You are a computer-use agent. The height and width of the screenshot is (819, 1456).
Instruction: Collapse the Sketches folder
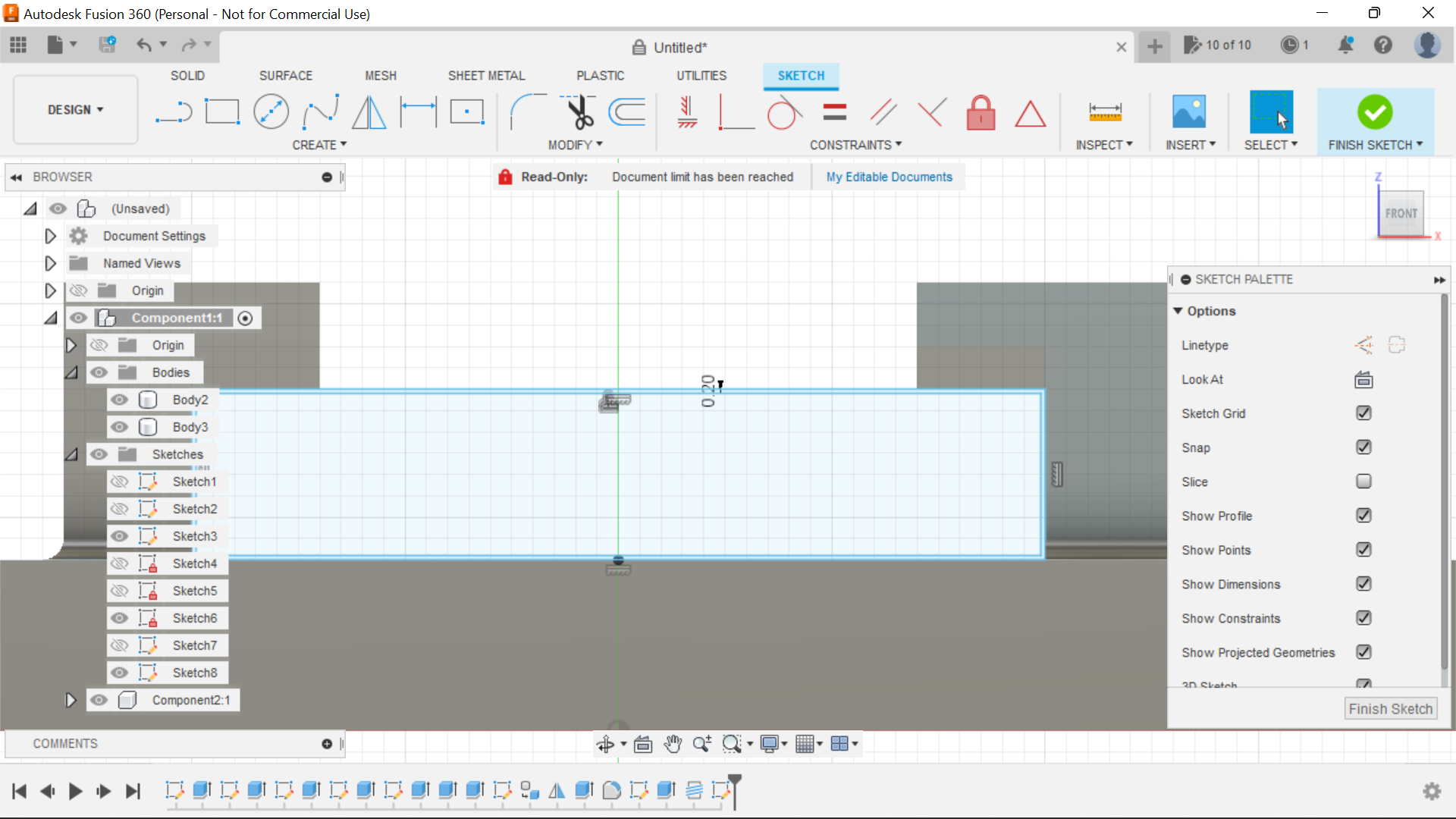tap(71, 454)
